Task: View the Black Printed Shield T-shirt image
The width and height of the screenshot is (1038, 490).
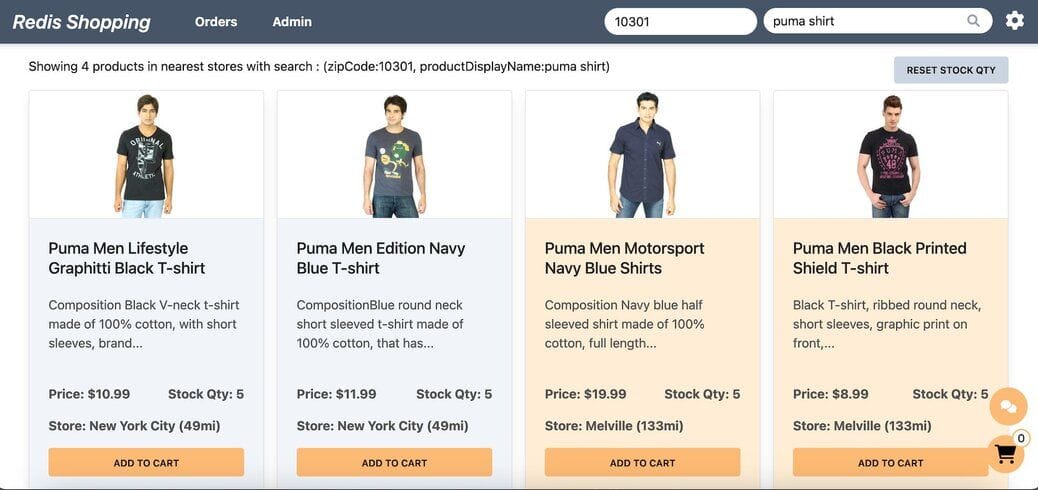Action: tap(890, 155)
